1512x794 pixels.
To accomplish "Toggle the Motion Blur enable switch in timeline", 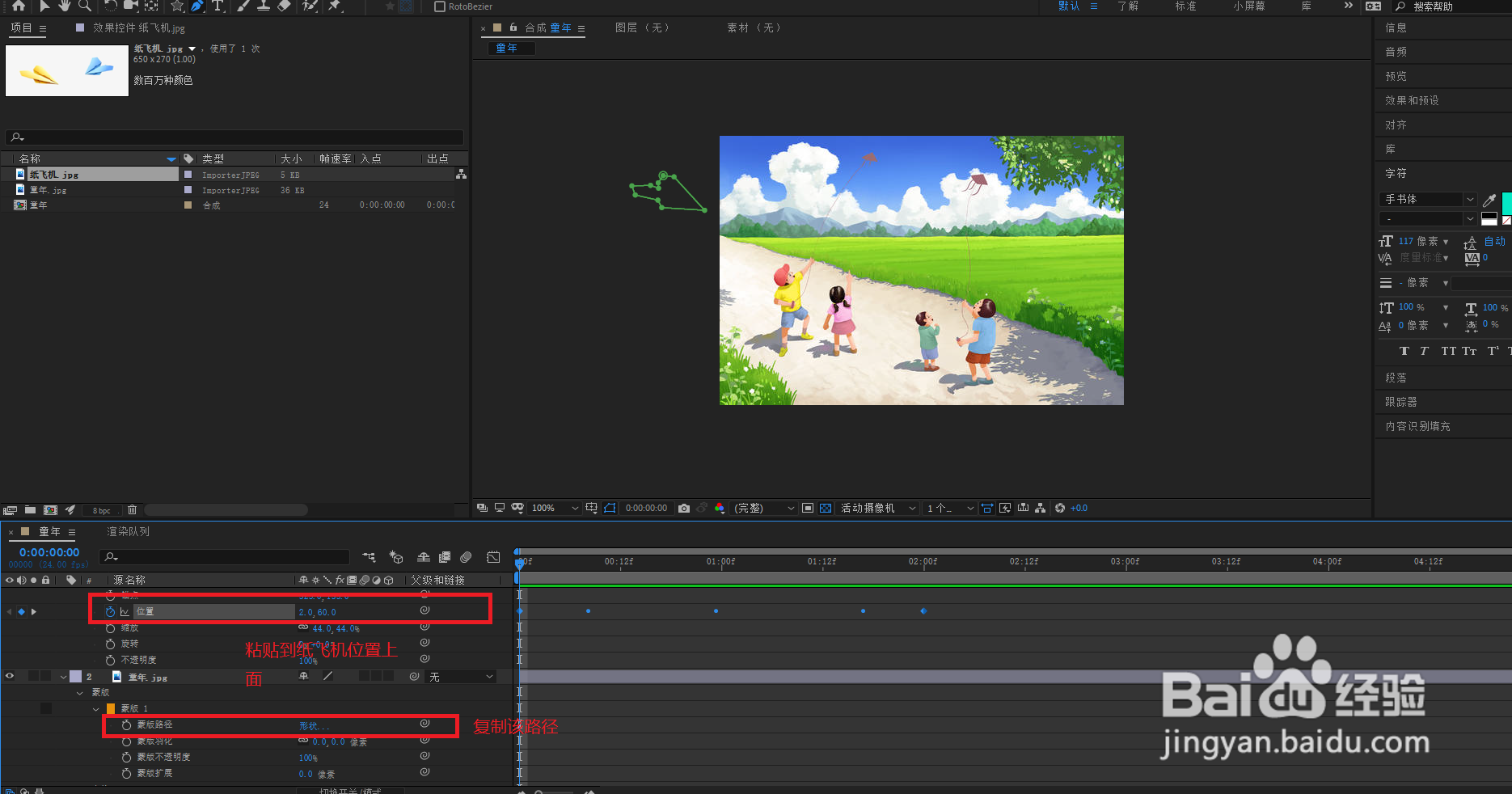I will [x=466, y=557].
